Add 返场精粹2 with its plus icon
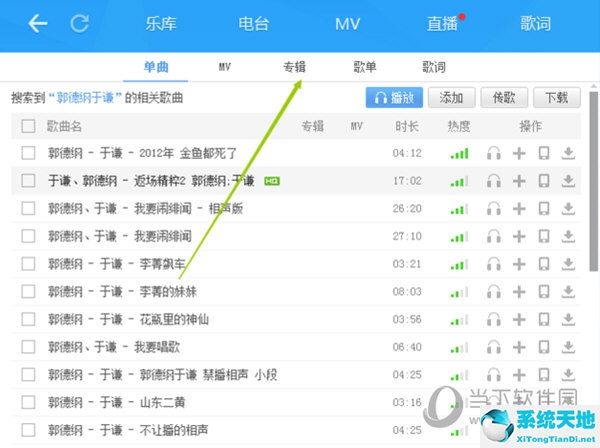This screenshot has height=448, width=600. (x=519, y=181)
